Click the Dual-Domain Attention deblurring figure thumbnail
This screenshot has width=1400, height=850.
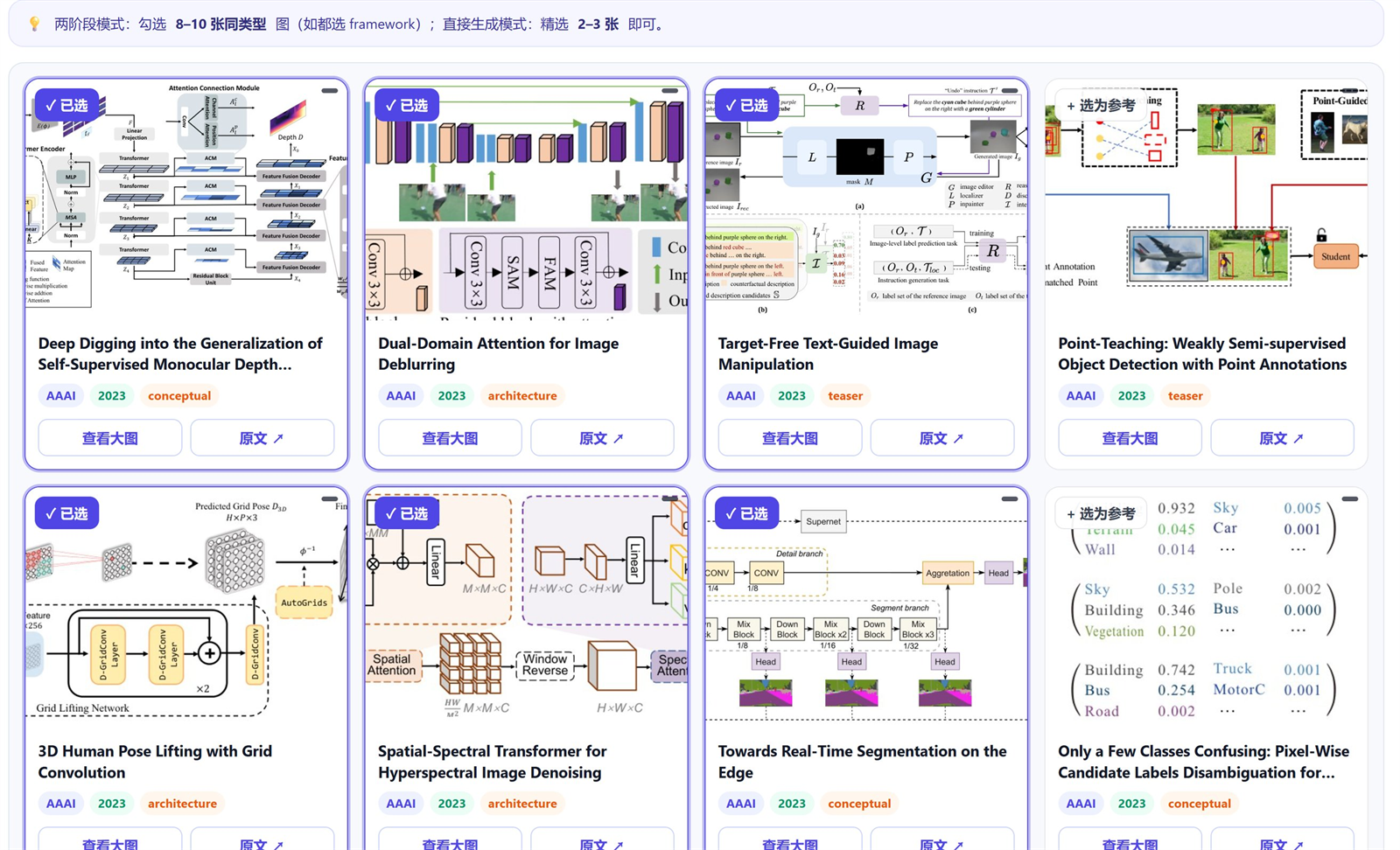click(526, 199)
